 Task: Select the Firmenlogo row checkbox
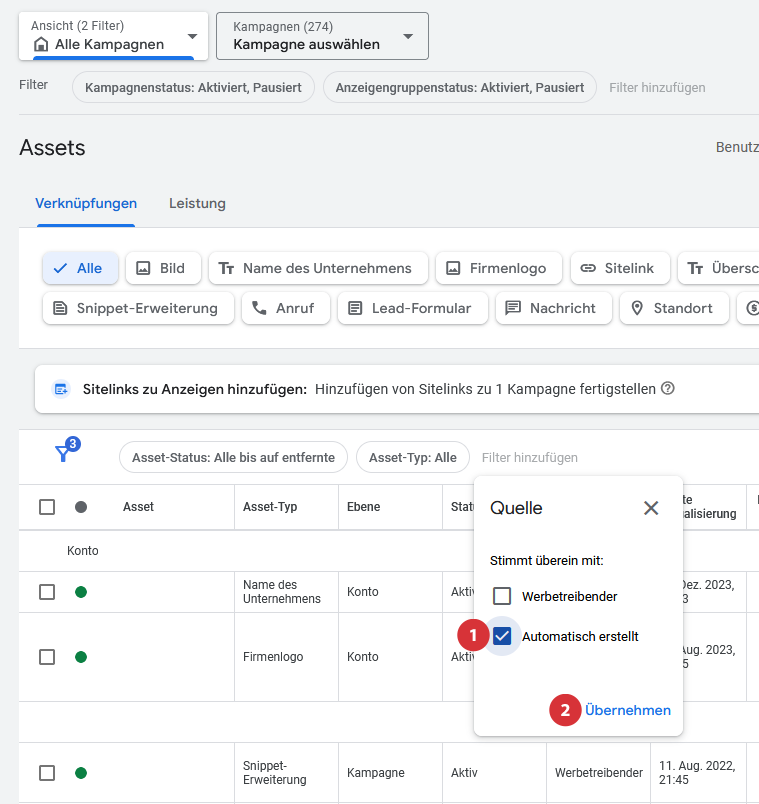47,657
